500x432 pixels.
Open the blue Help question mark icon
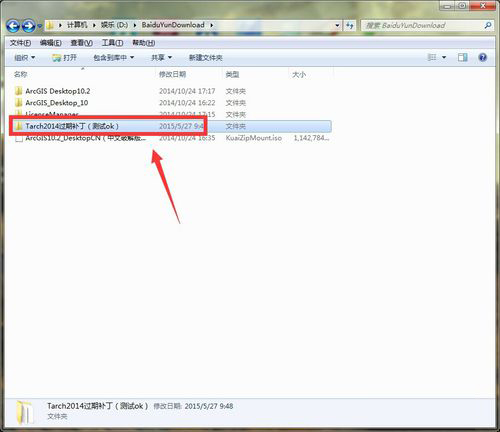[482, 57]
